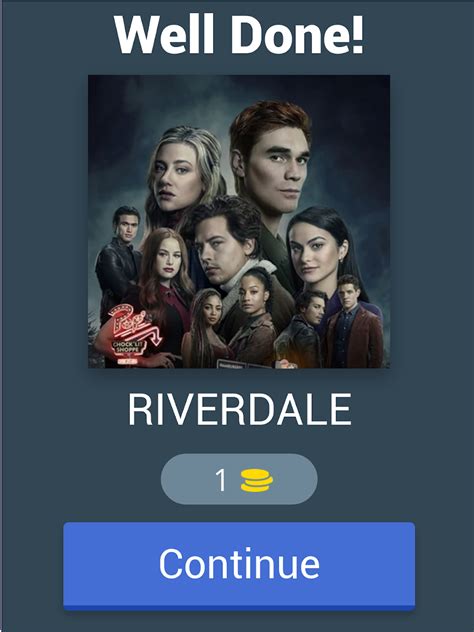Tap the blonde woman's face in poster
This screenshot has height=632, width=474.
(175, 177)
